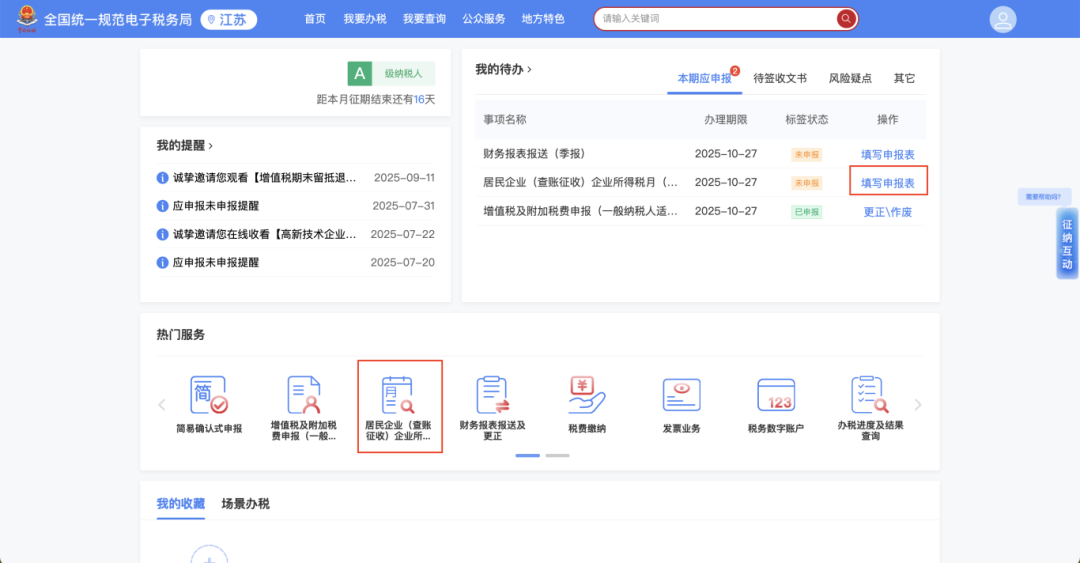The image size is (1080, 563).
Task: Open 税费缴纳 service icon
Action: coord(587,396)
